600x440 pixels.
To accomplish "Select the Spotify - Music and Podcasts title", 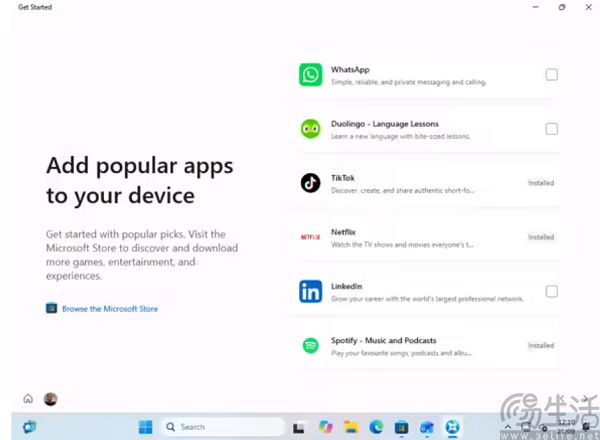I will [x=383, y=341].
